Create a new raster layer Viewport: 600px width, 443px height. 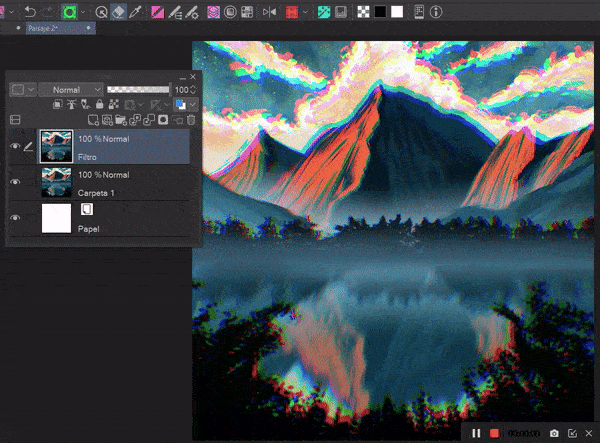point(93,120)
